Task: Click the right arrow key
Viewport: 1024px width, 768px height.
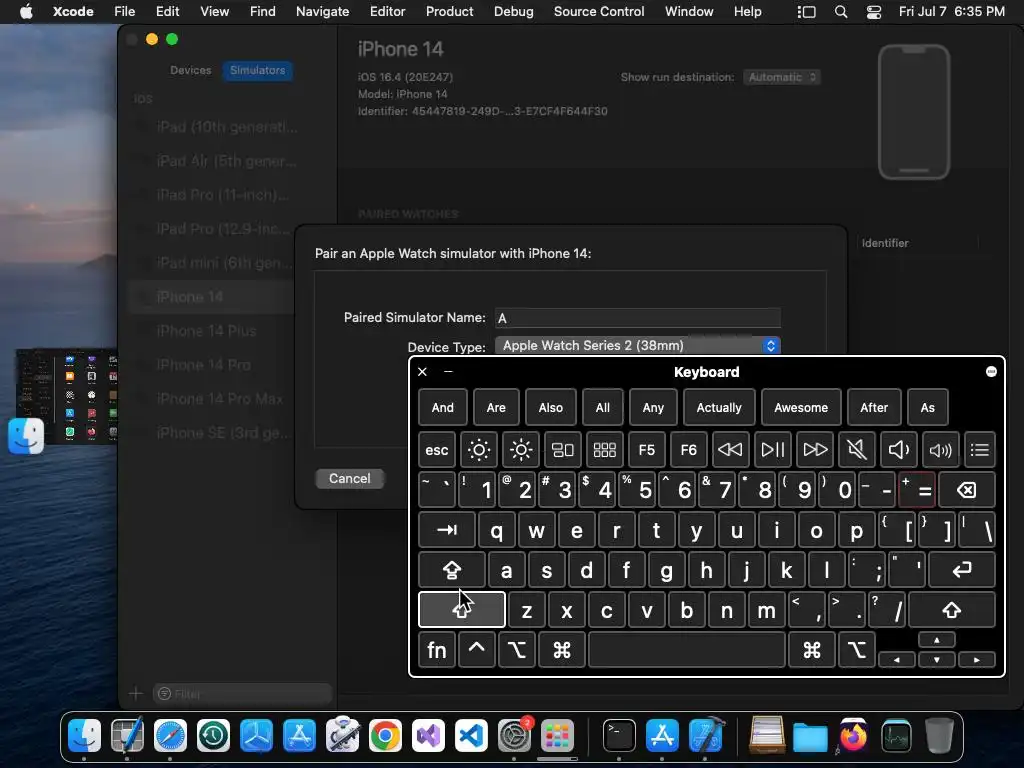Action: coord(977,660)
